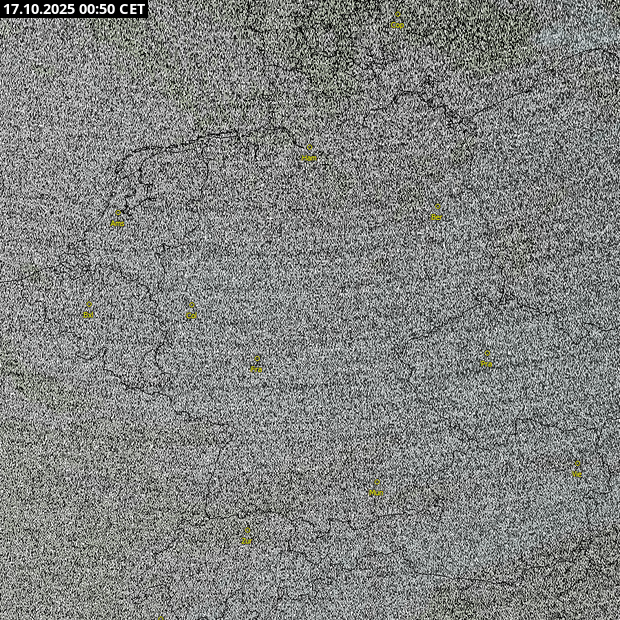Click the Berlin circle marker
This screenshot has height=620, width=620.
(437, 206)
